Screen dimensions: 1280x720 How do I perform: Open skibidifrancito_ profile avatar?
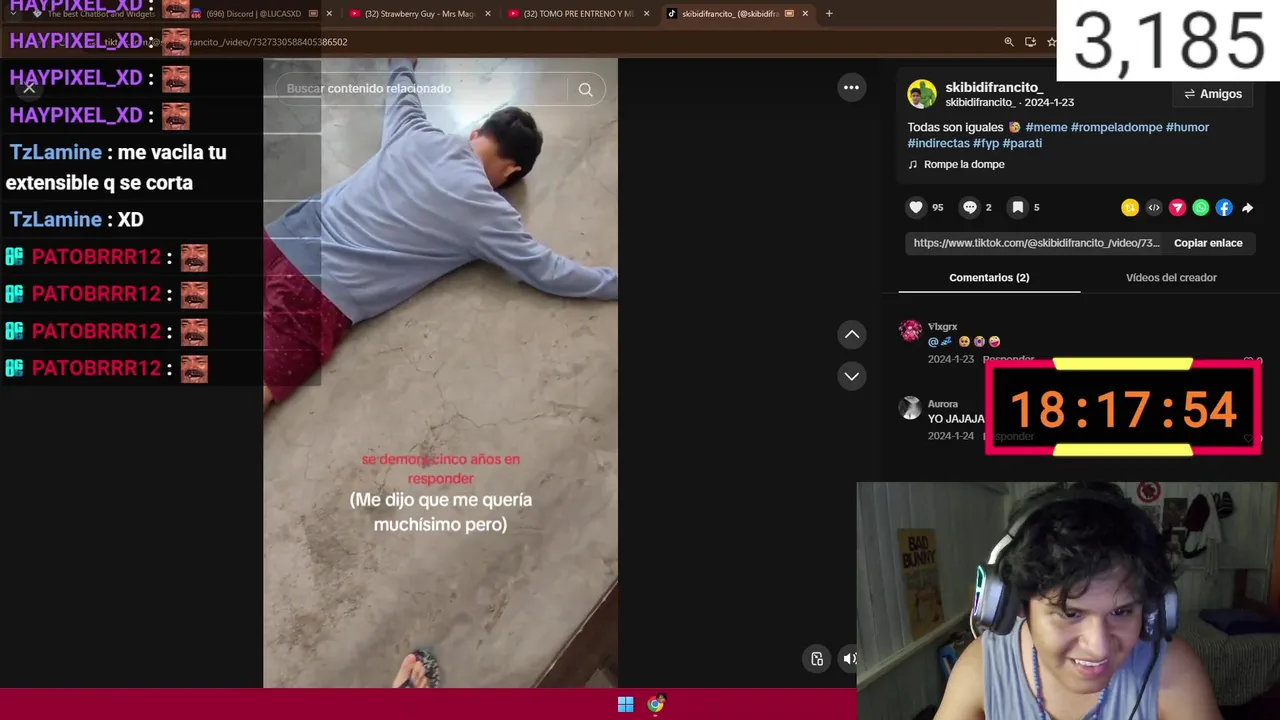922,94
